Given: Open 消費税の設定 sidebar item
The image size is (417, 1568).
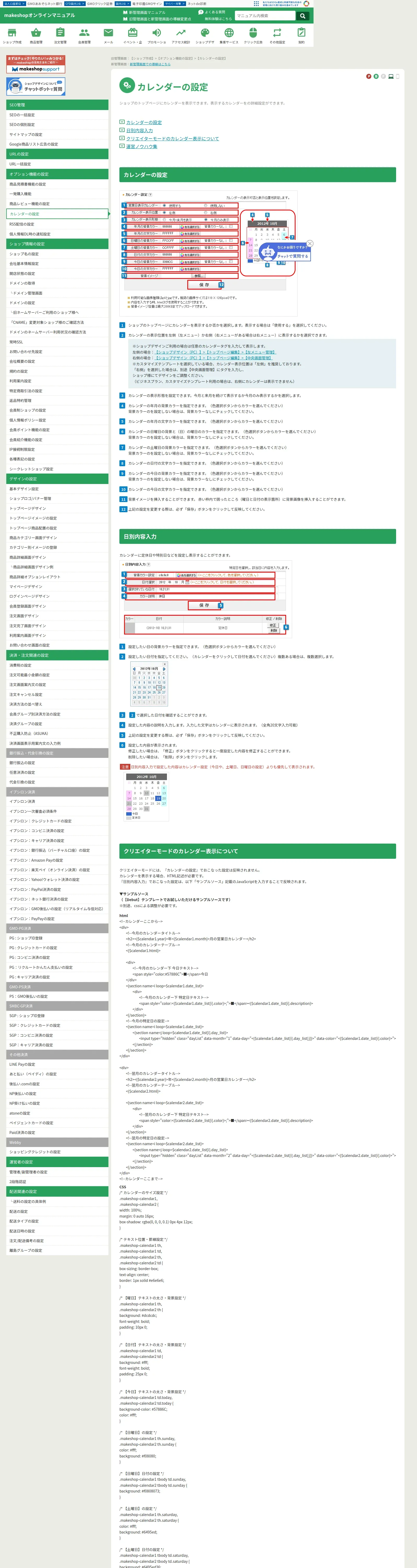Looking at the screenshot, I should (x=57, y=665).
